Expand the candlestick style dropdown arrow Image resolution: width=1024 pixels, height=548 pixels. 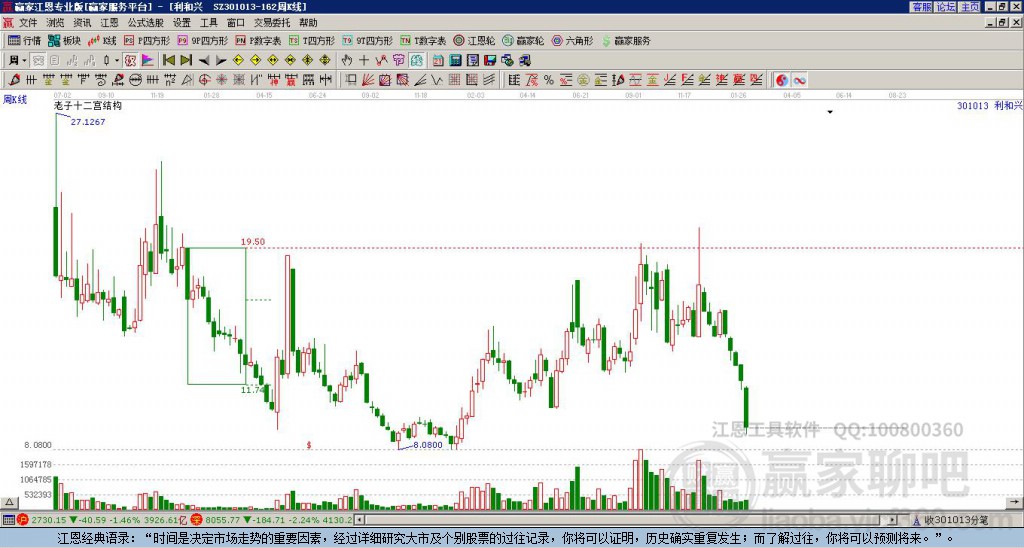click(117, 60)
